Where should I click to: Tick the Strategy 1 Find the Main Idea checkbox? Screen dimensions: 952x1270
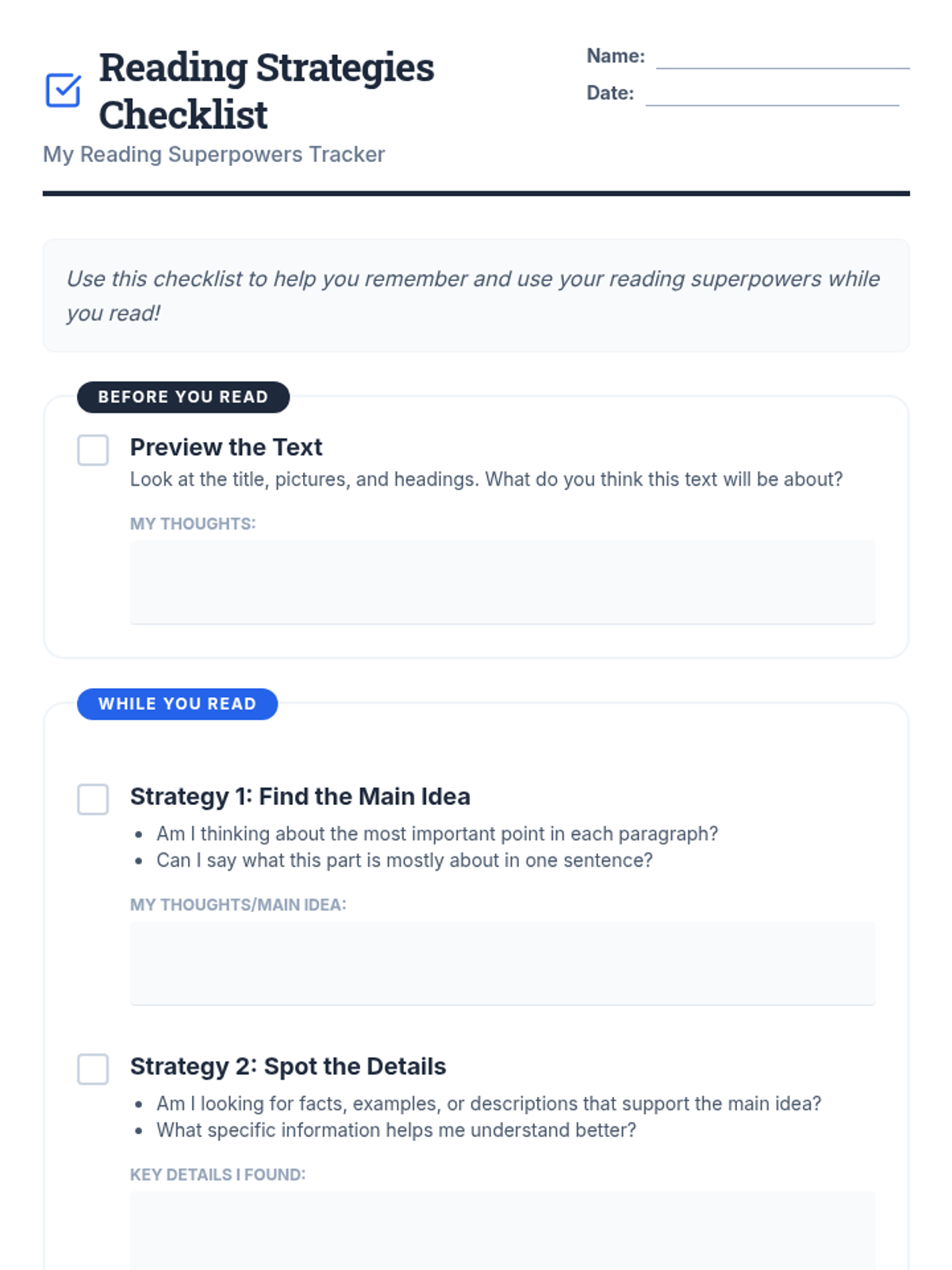coord(93,799)
